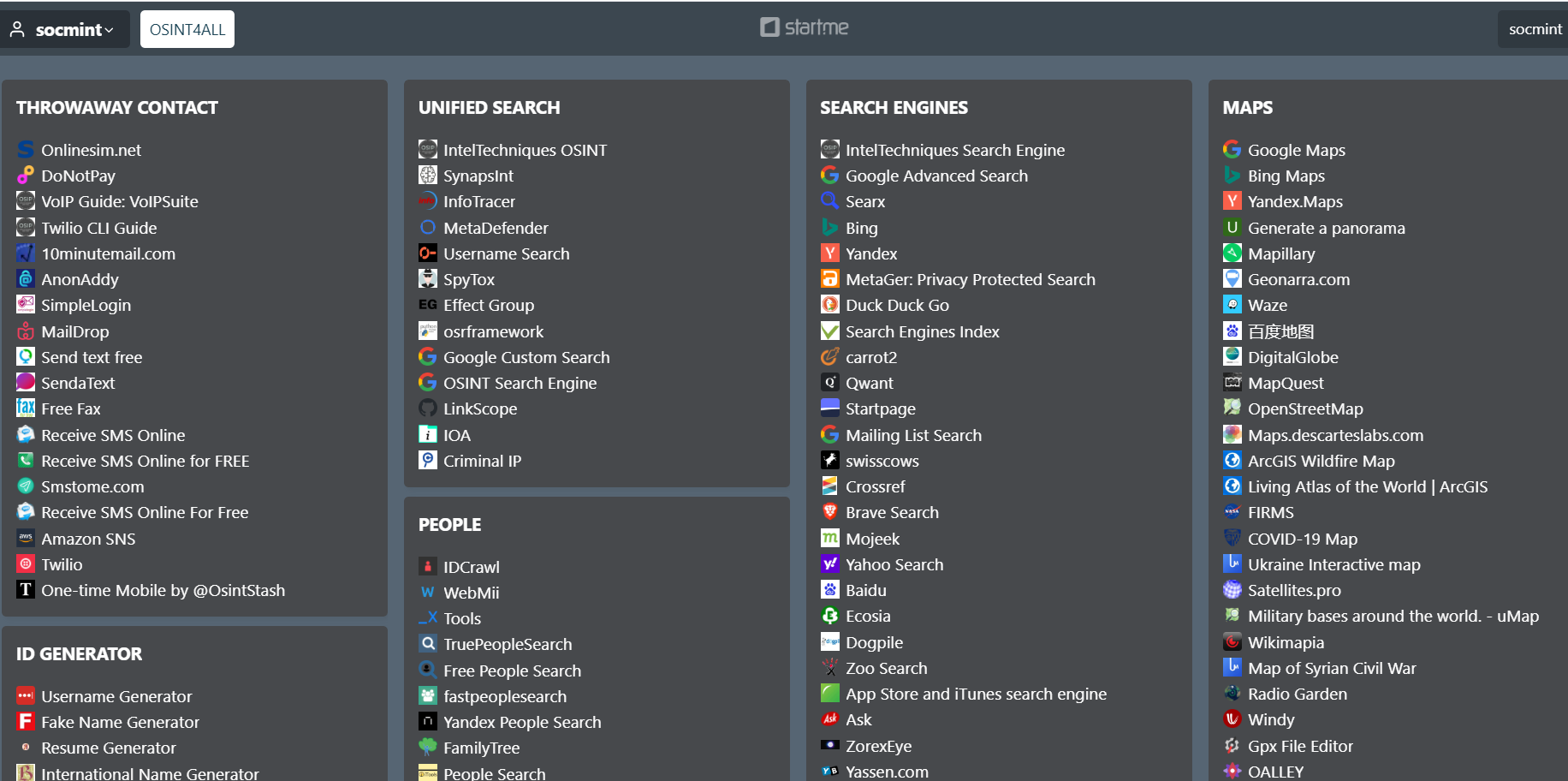Screen dimensions: 1568x781
Task: Click the Waze icon
Action: coord(1232,305)
